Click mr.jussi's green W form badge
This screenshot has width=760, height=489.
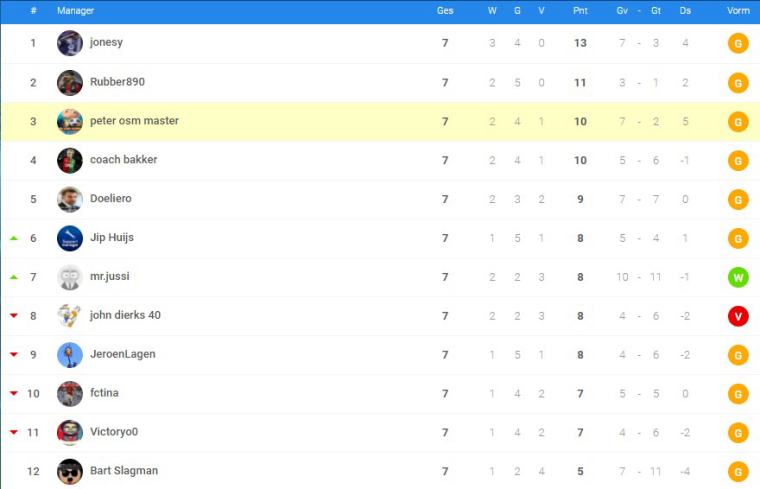pos(738,277)
